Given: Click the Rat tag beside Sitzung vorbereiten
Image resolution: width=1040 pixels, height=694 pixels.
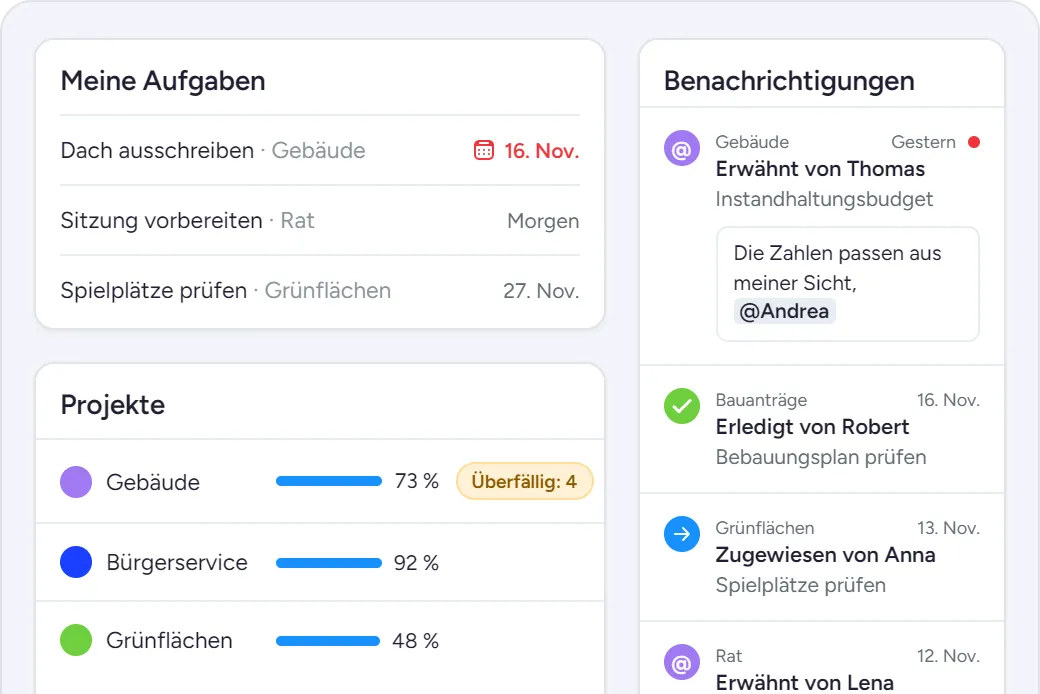Looking at the screenshot, I should pyautogui.click(x=297, y=220).
